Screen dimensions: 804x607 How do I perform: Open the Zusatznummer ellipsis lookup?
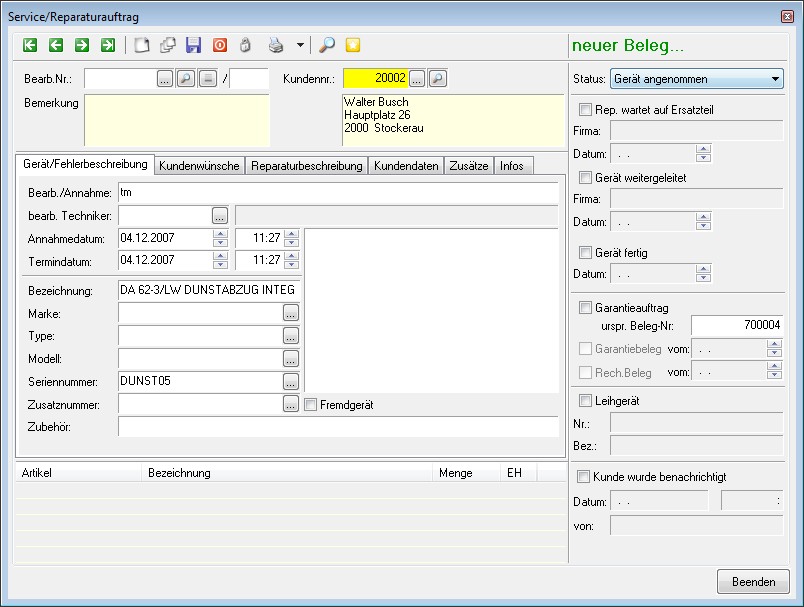click(x=291, y=404)
